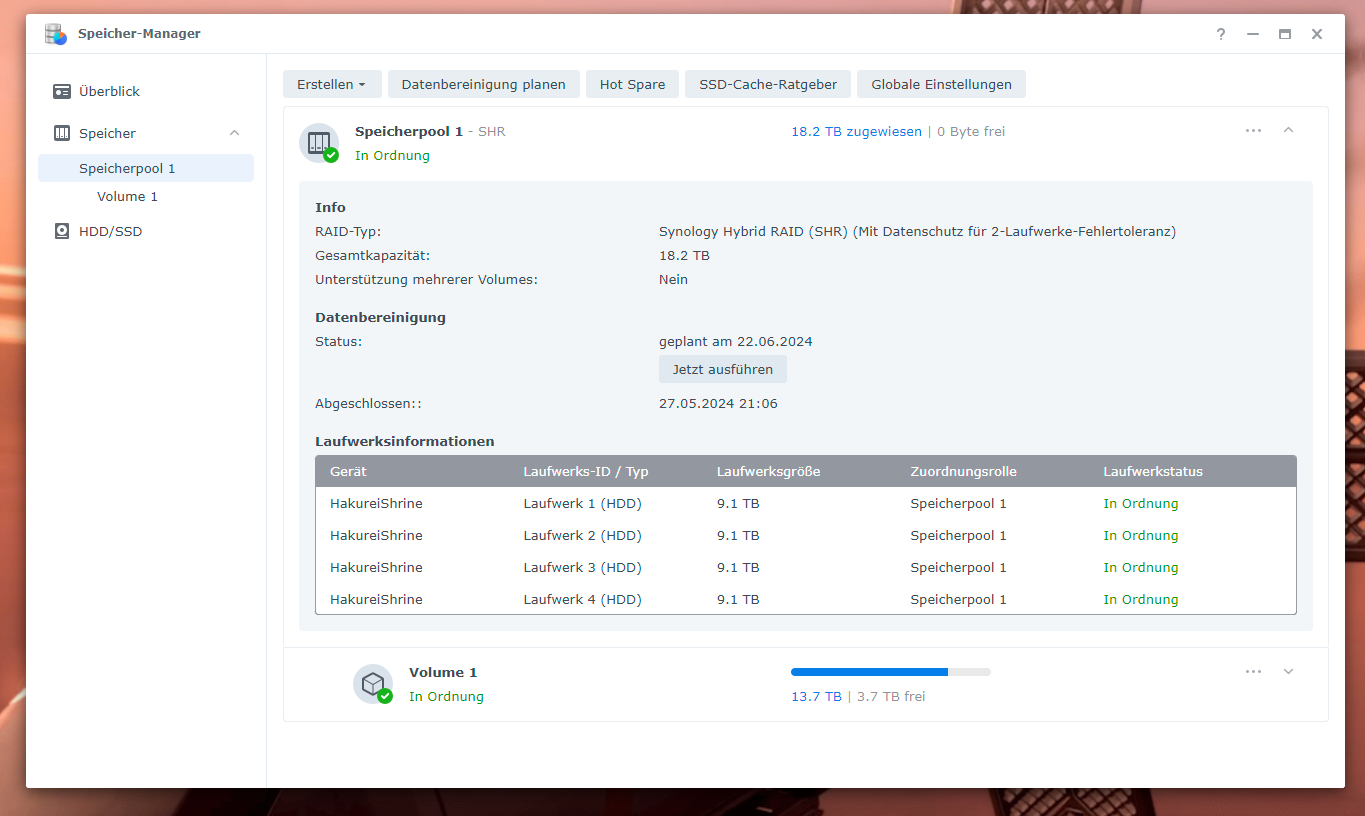1365x816 pixels.
Task: Click the Volume 1 usage bar
Action: point(890,672)
